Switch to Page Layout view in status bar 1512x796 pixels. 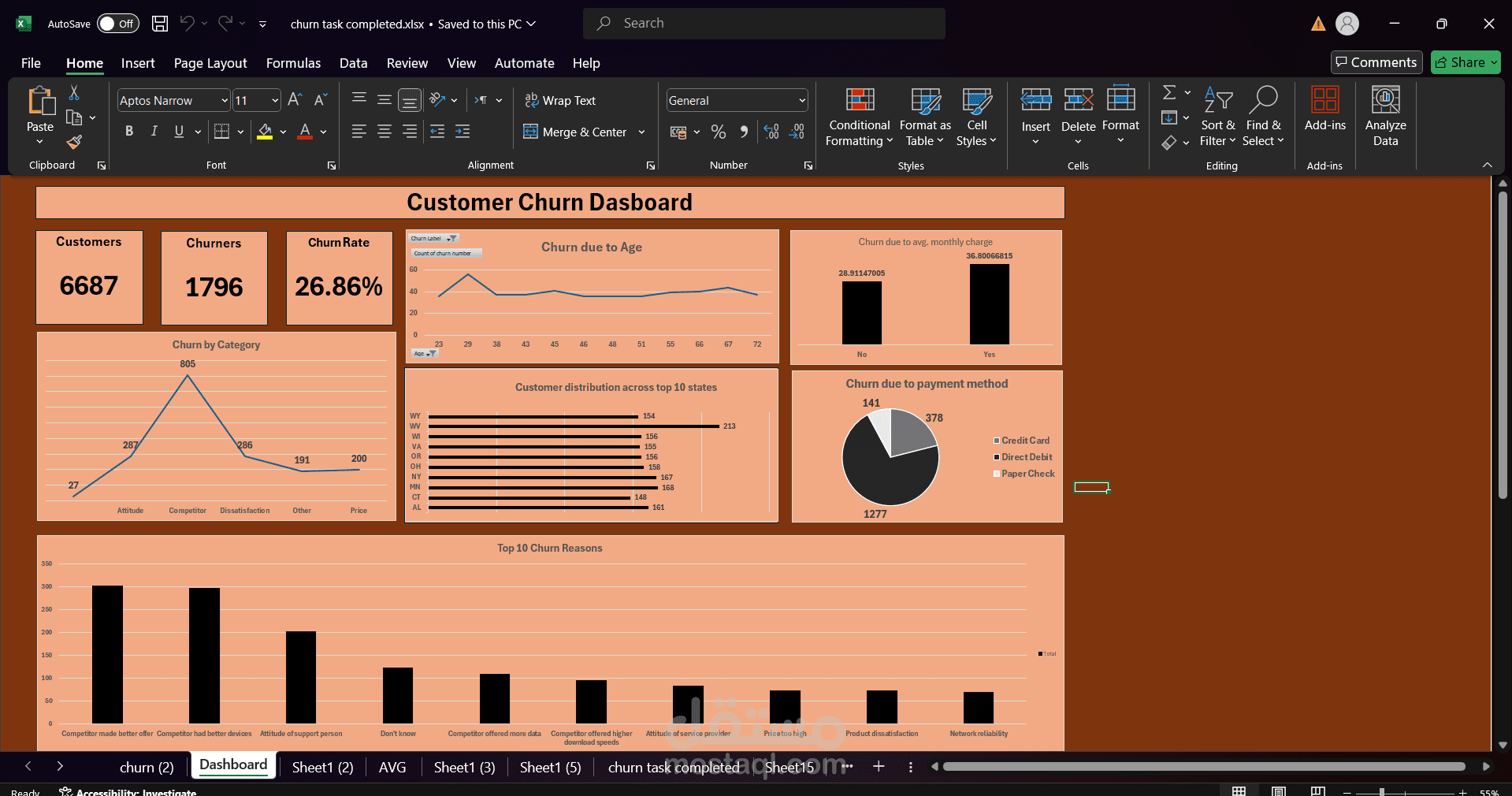point(1279,791)
